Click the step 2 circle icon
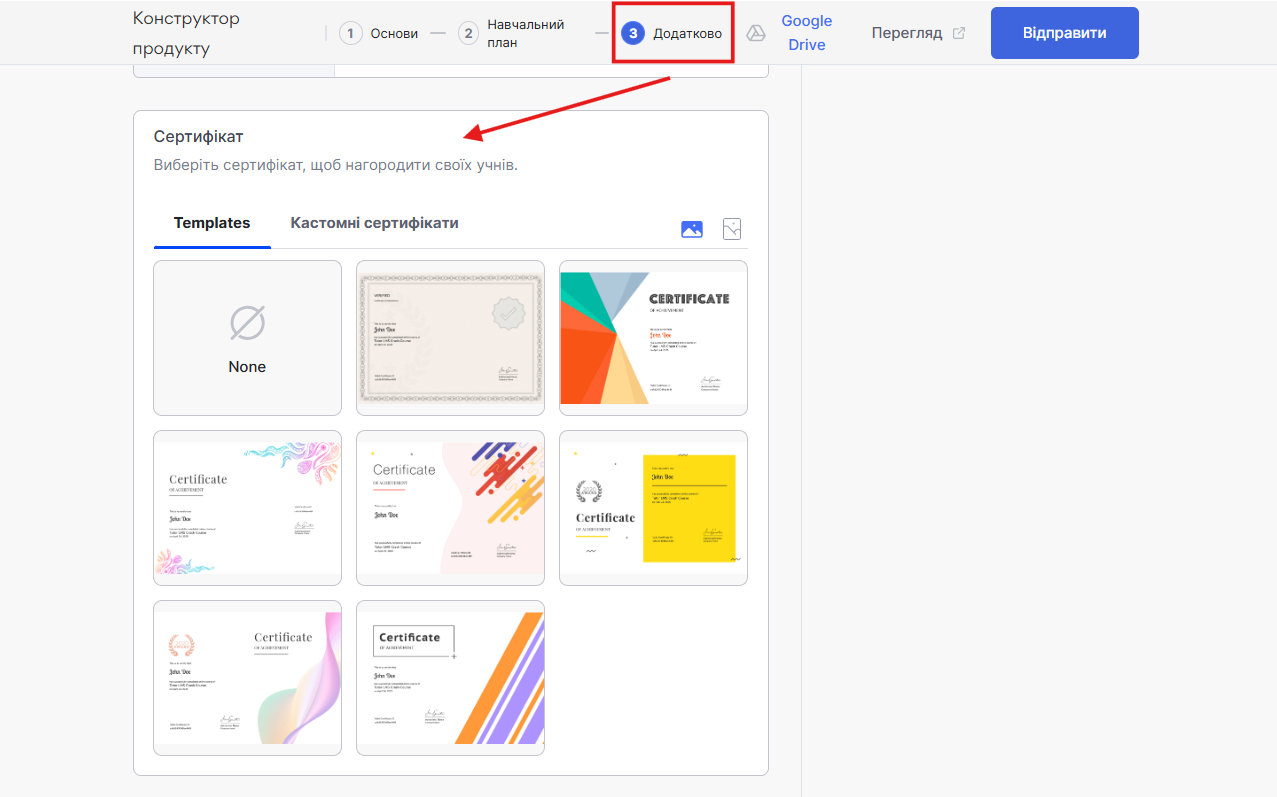Screen dimensions: 1277x797 pos(468,33)
